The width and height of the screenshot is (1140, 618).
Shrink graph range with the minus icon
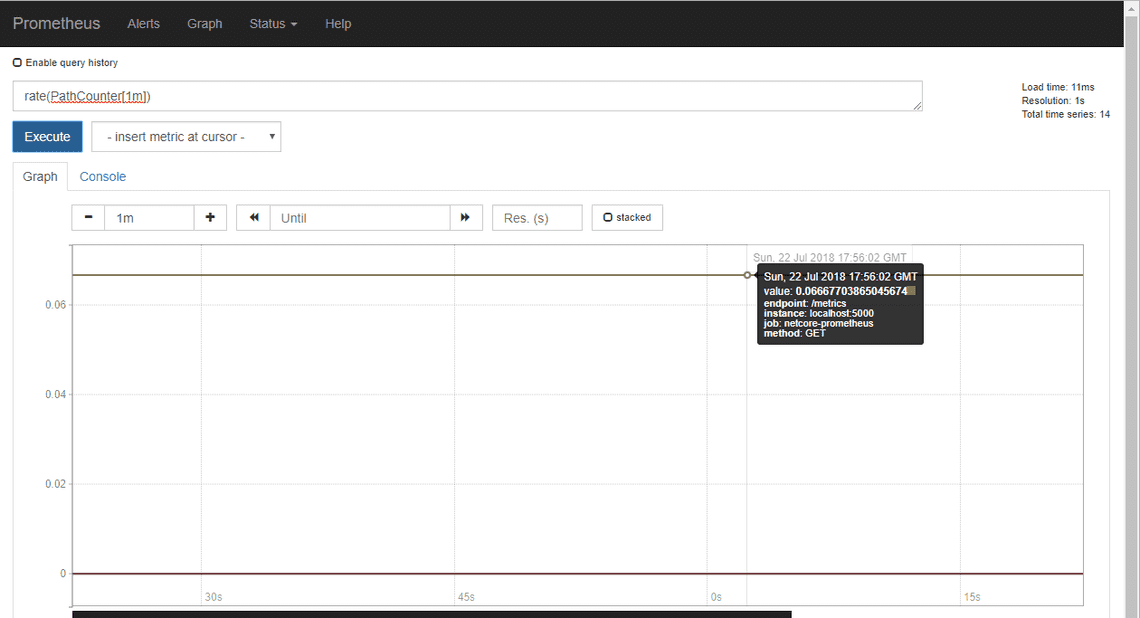pyautogui.click(x=88, y=217)
